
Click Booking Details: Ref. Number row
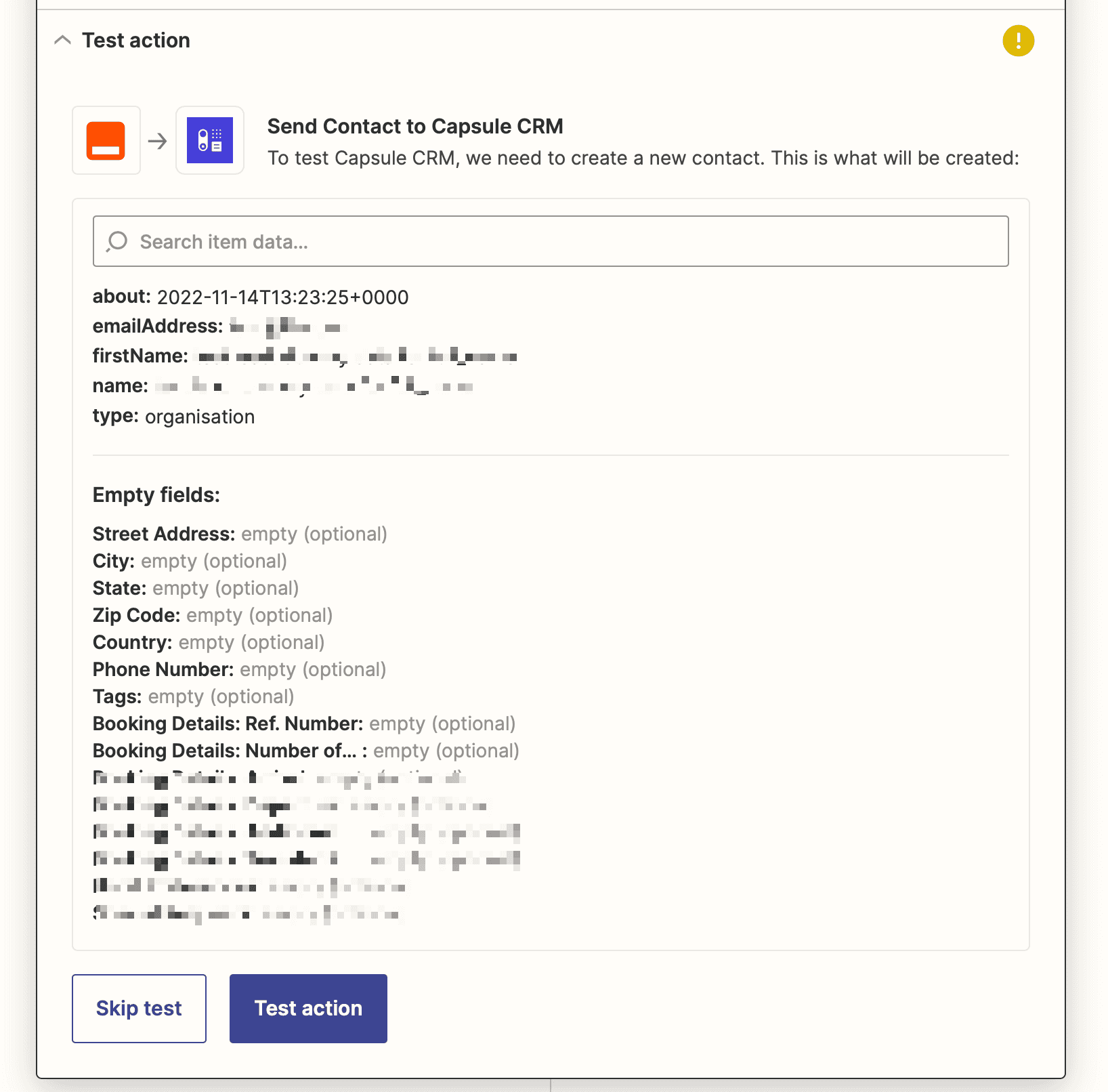pyautogui.click(x=304, y=723)
